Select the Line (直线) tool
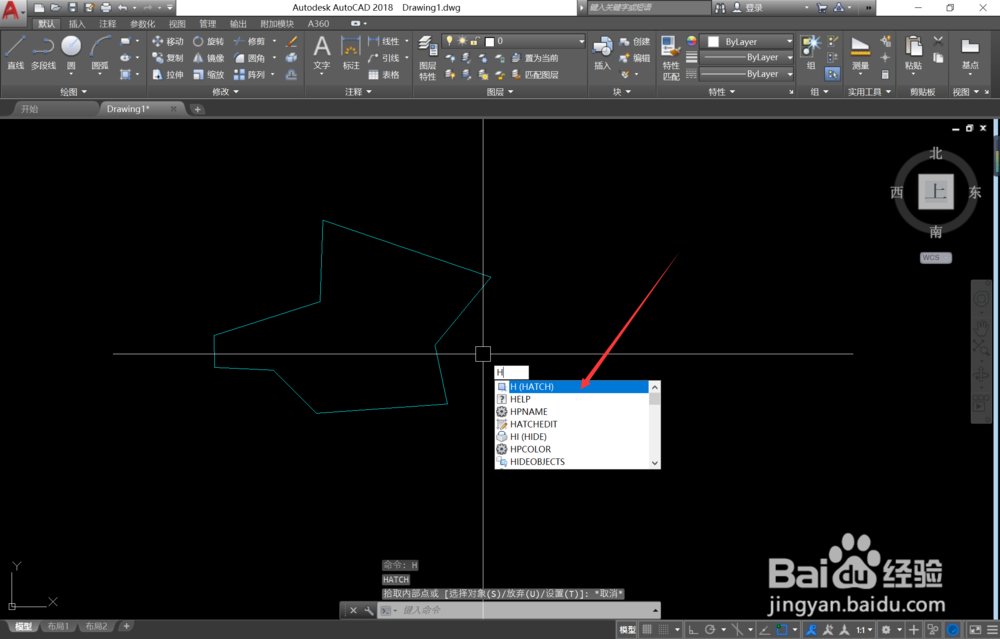1000x639 pixels. [x=15, y=52]
